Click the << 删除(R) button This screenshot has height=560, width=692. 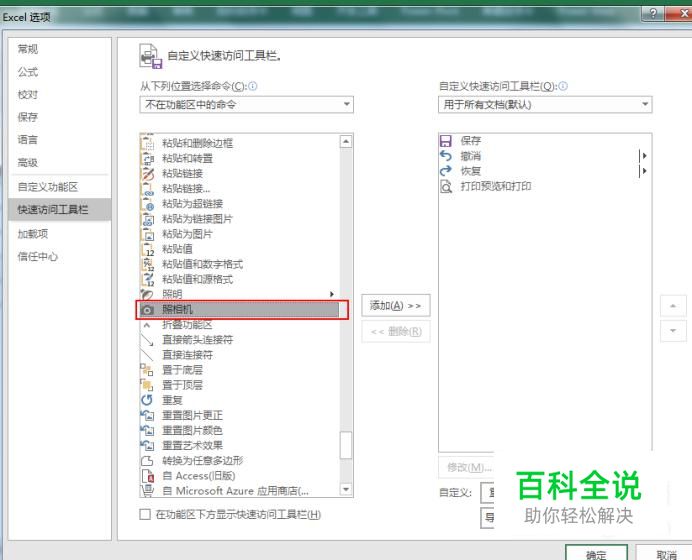[x=396, y=331]
